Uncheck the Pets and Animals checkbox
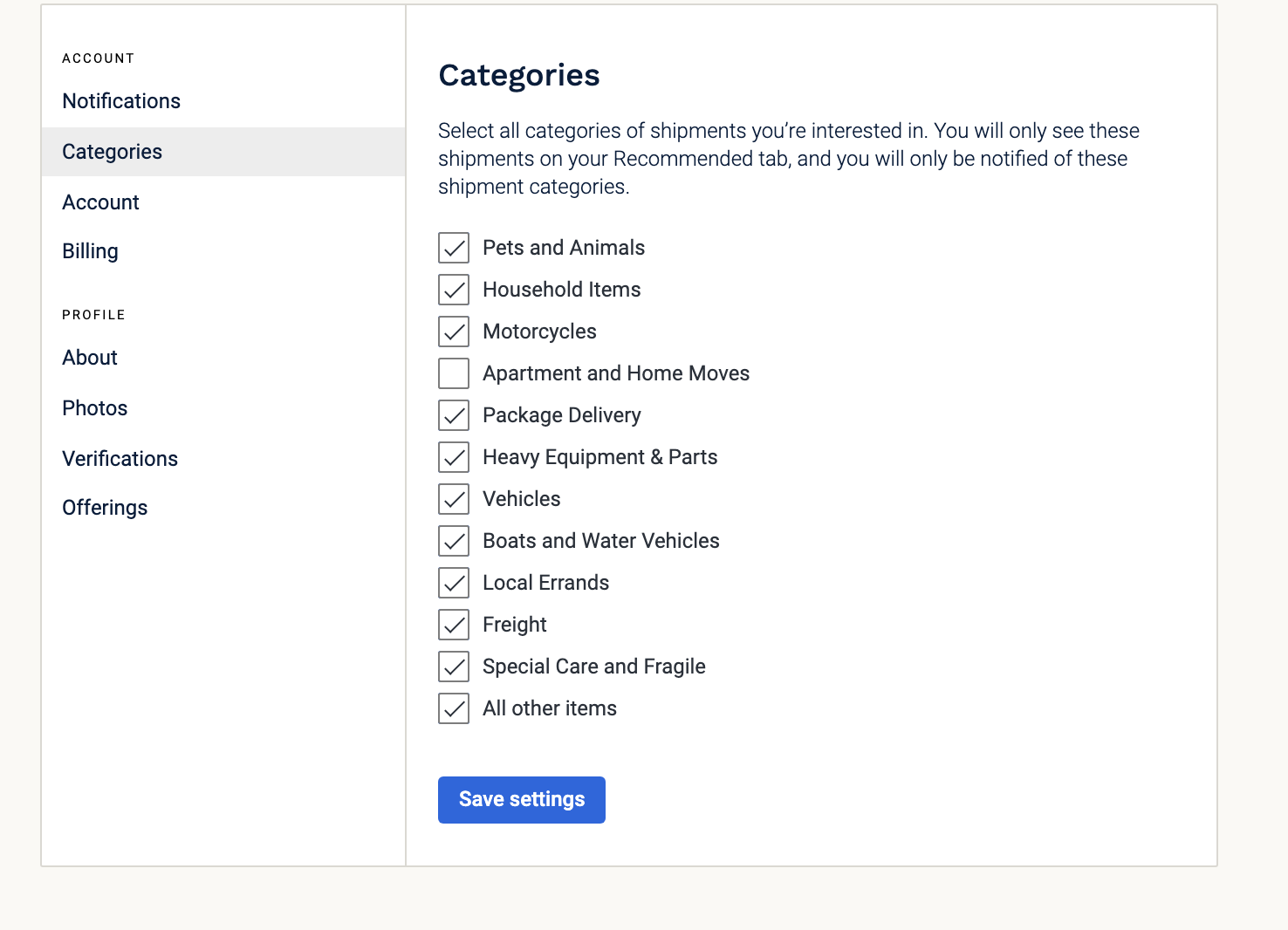Viewport: 1288px width, 930px height. 454,248
